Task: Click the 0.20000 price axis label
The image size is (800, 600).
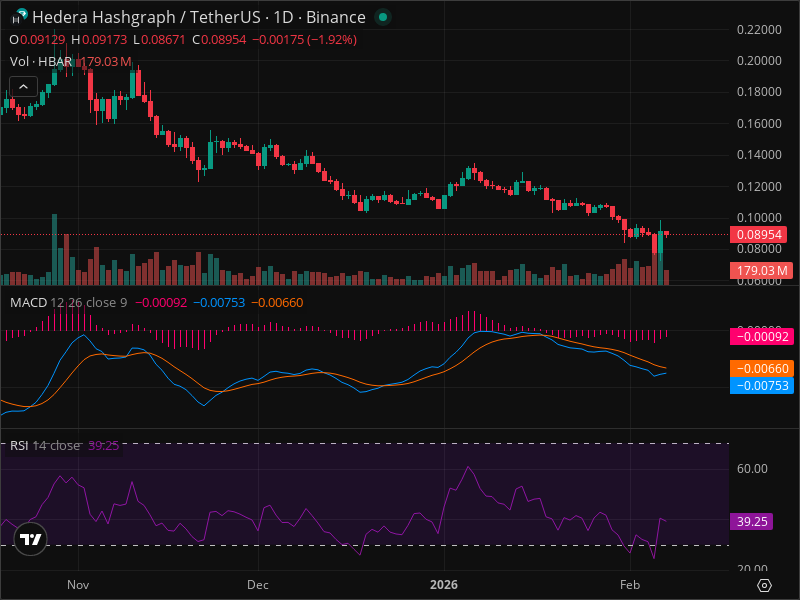Action: tap(759, 61)
